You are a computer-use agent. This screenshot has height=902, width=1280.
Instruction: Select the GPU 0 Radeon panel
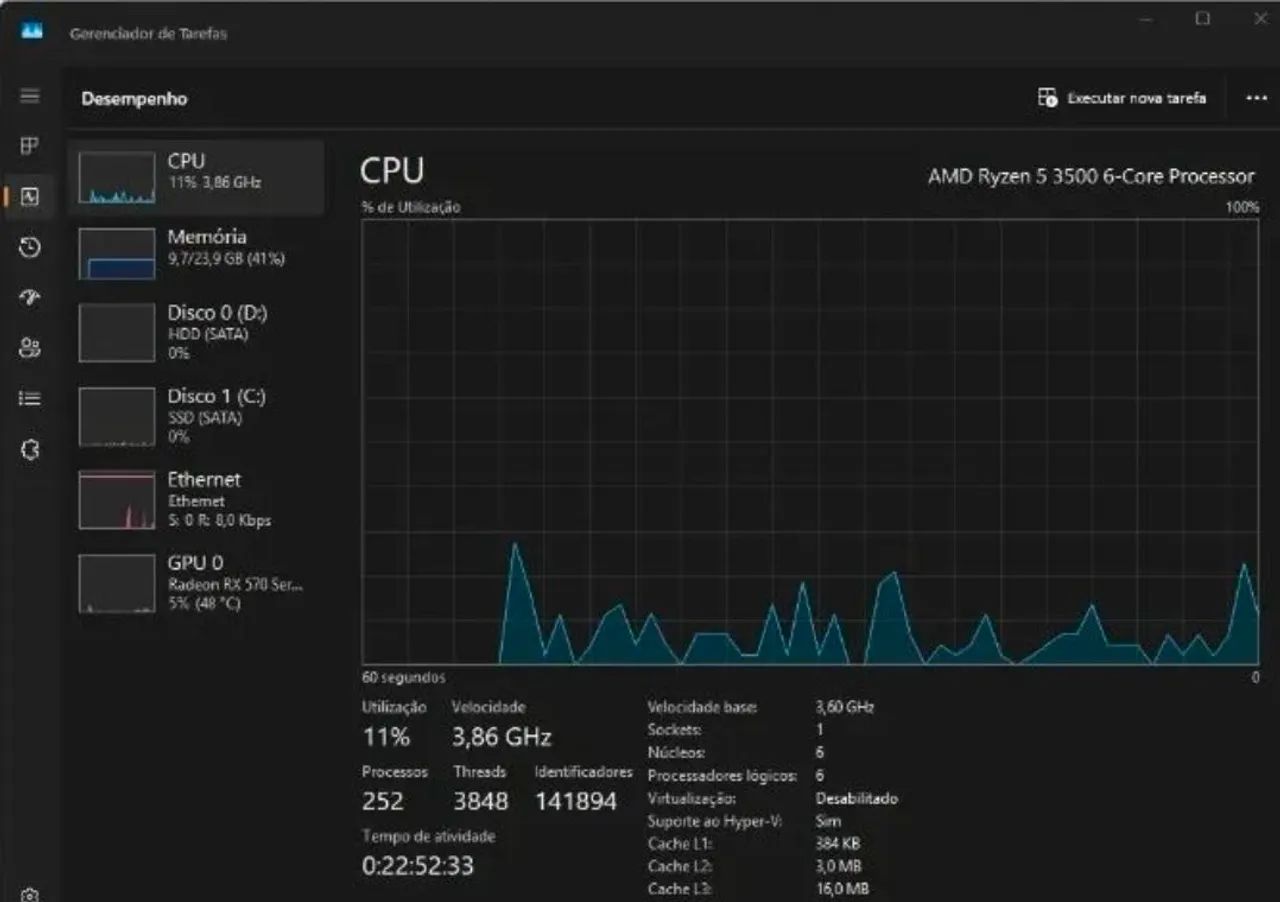195,582
